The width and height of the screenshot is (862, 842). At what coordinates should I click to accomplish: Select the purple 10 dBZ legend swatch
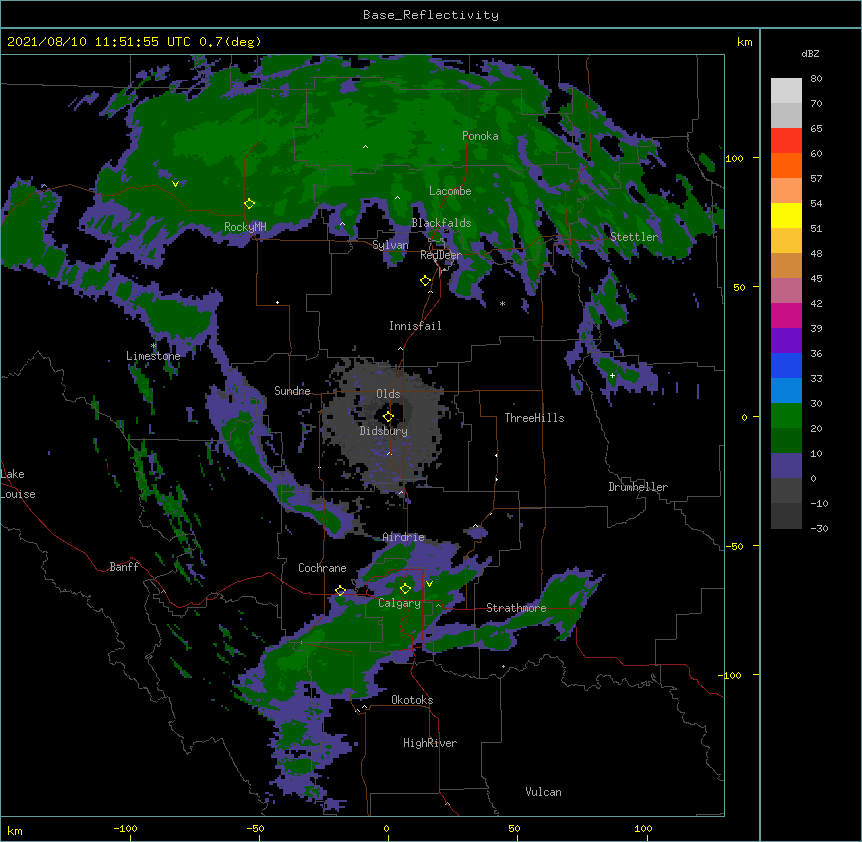pyautogui.click(x=786, y=466)
